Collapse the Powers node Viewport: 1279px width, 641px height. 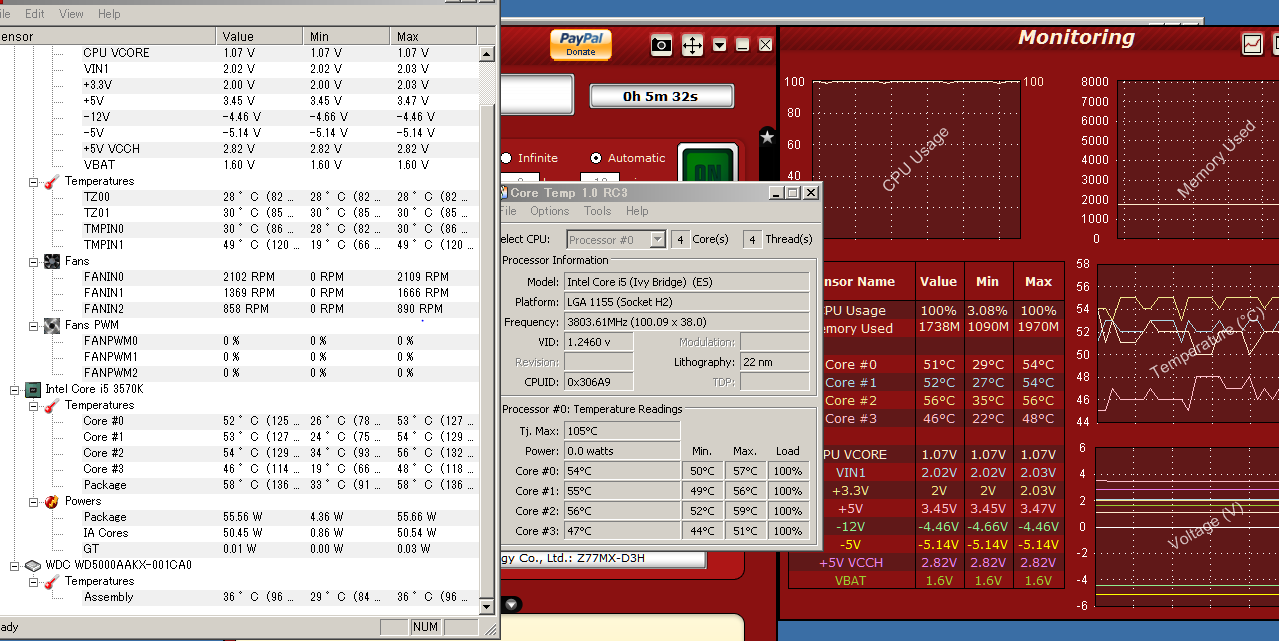tap(33, 501)
